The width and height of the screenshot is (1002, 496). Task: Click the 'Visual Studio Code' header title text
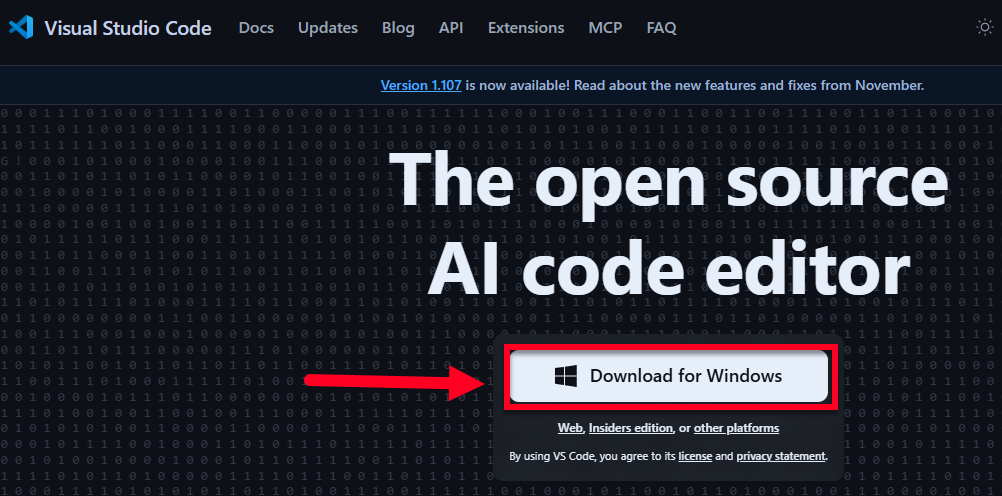128,28
